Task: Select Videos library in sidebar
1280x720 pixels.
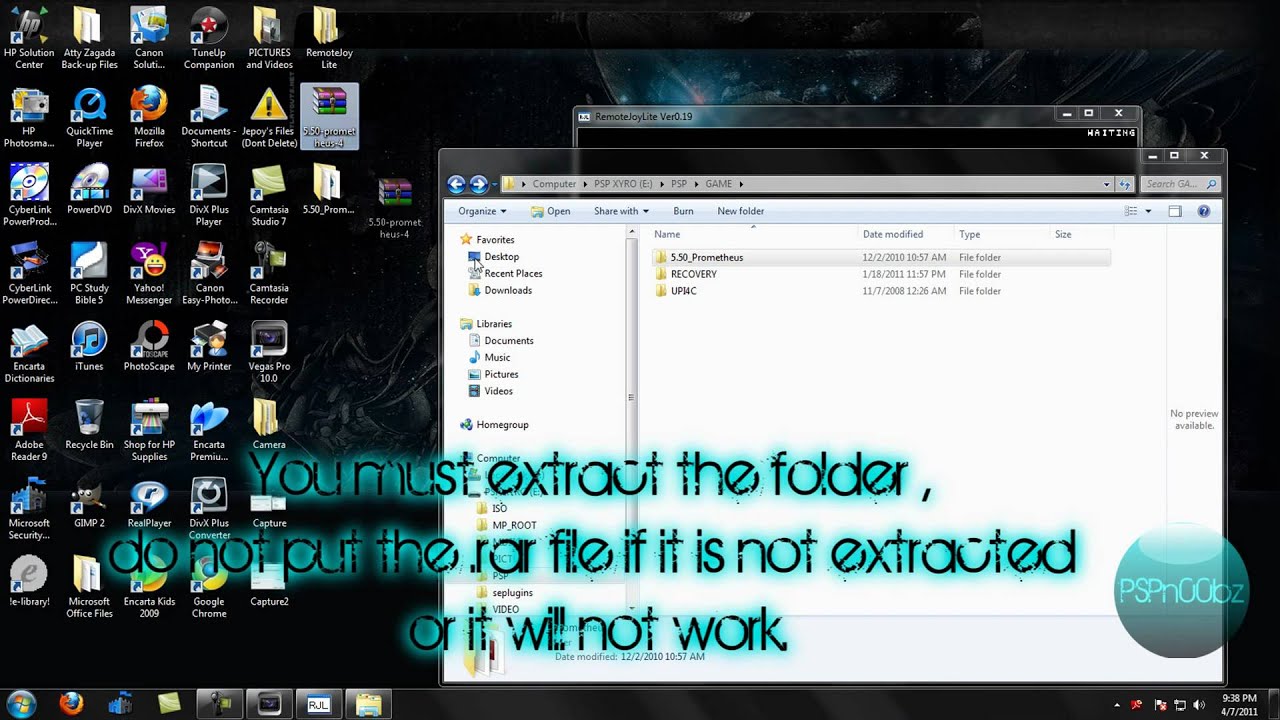Action: click(490, 391)
